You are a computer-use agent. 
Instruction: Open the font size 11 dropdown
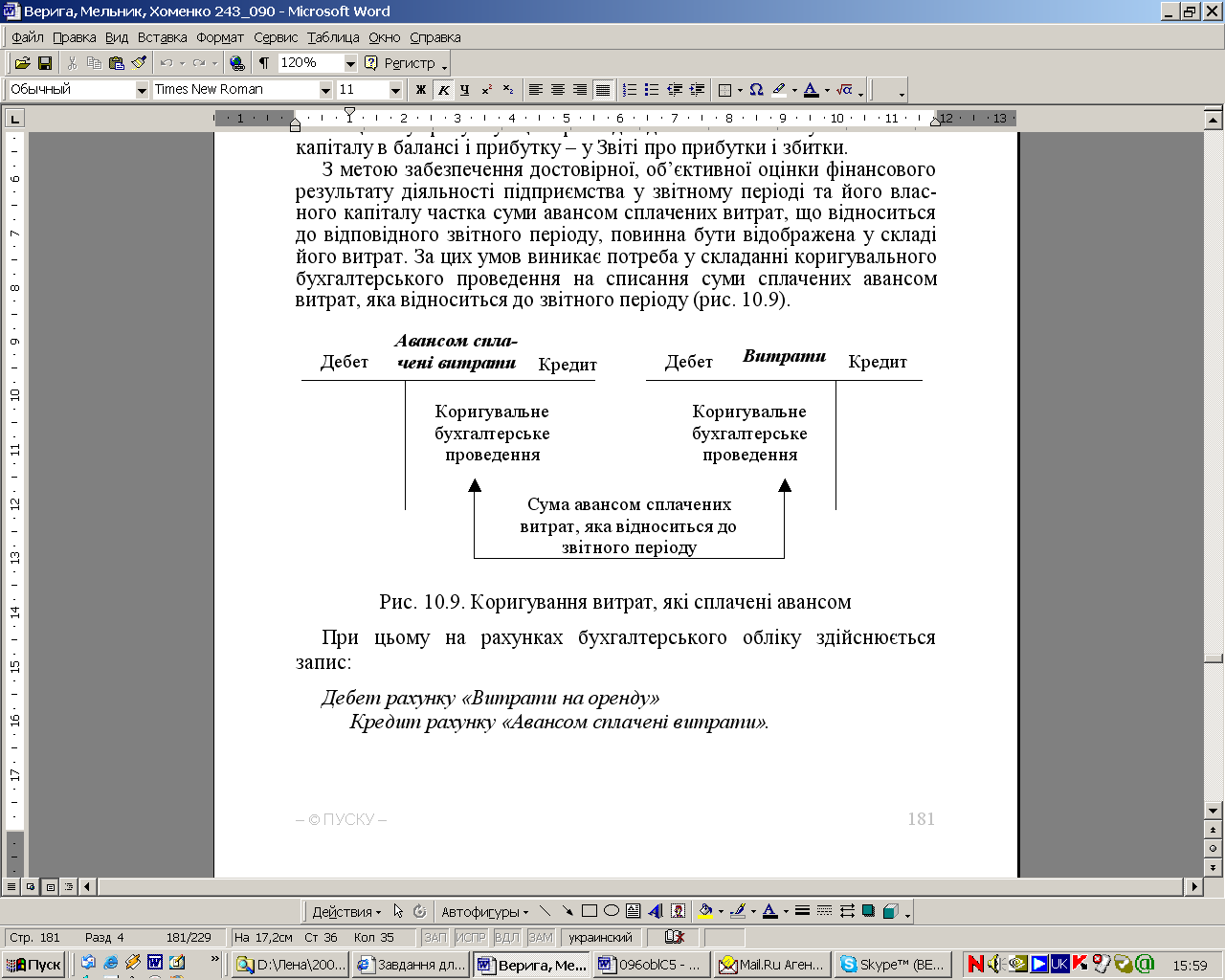point(395,90)
